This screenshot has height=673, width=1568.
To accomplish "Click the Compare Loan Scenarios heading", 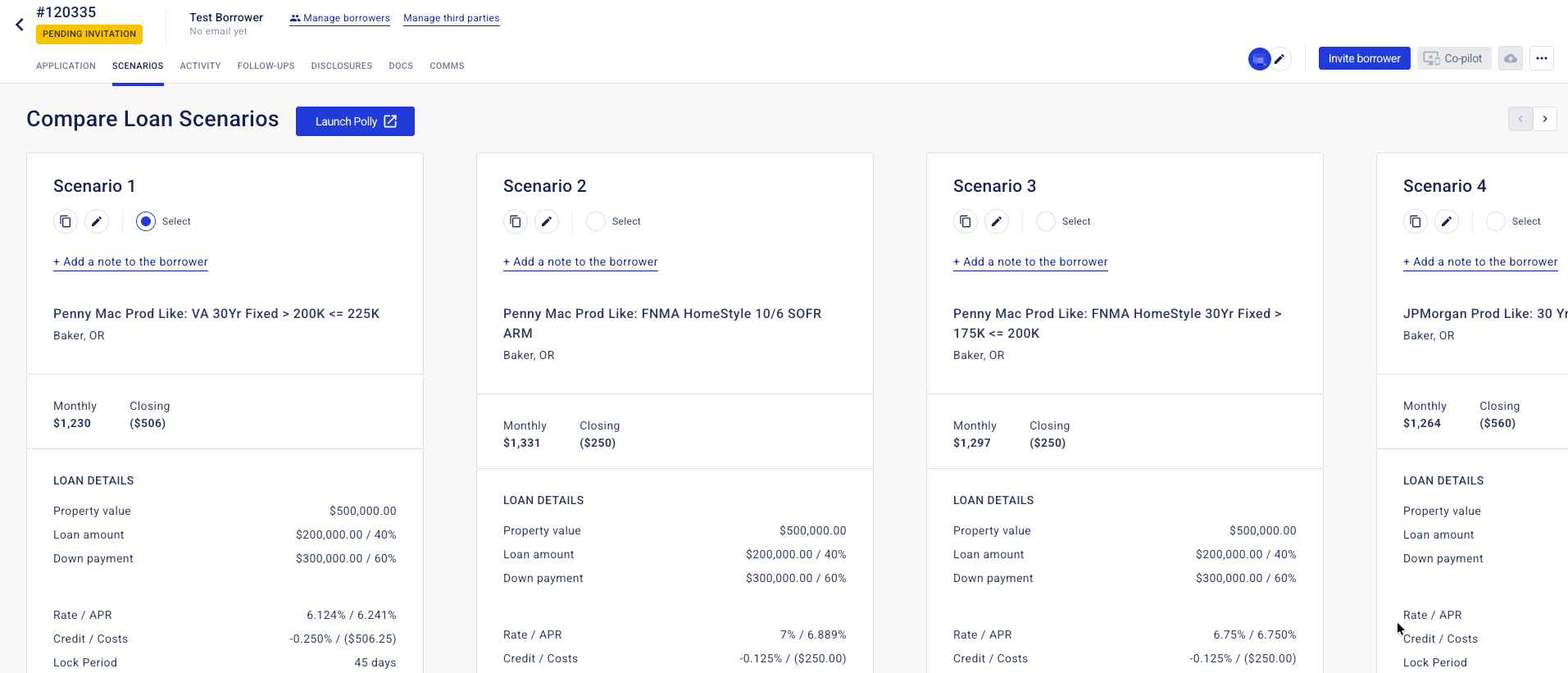I will click(x=152, y=119).
